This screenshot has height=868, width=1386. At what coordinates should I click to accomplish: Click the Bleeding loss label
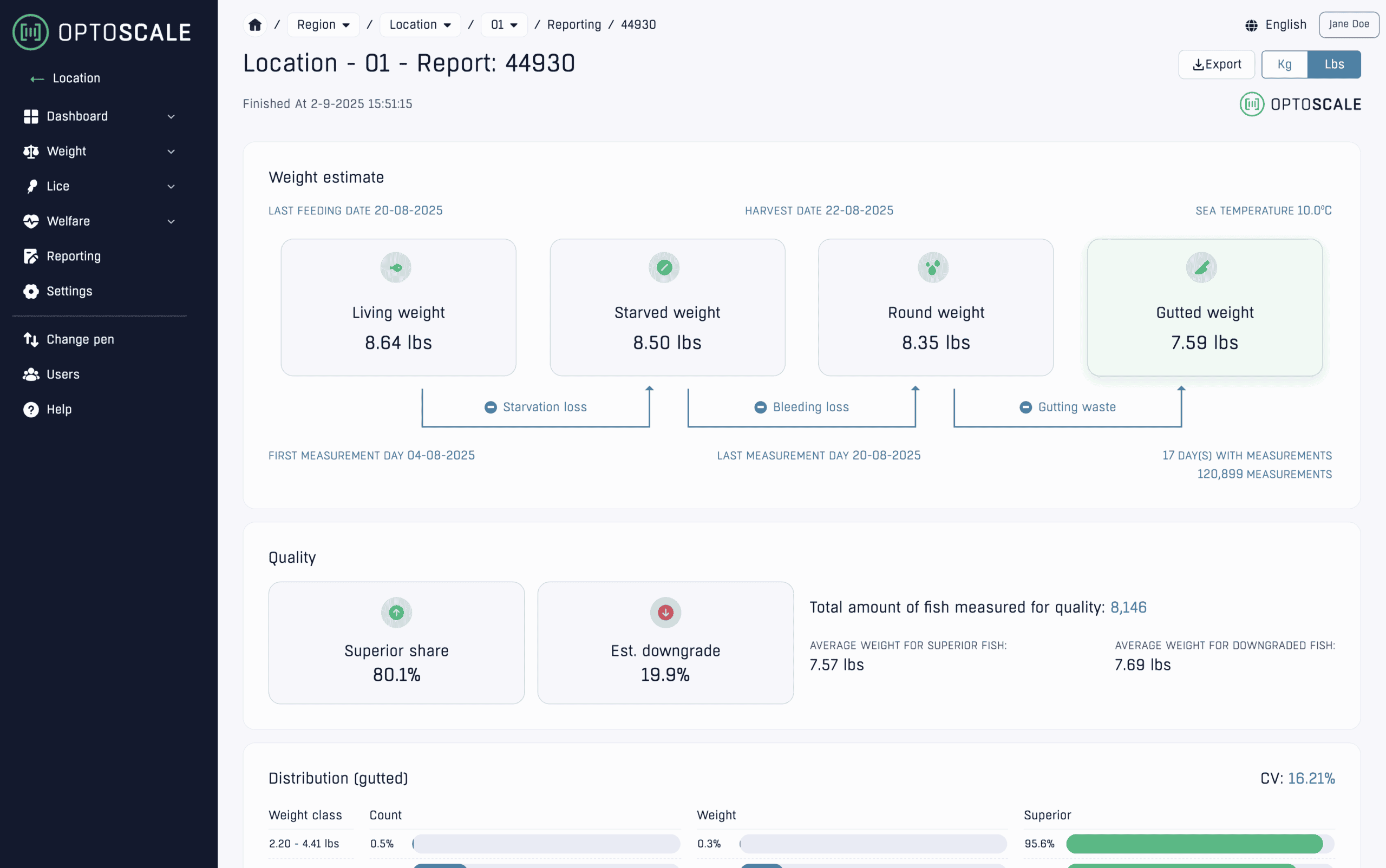[x=810, y=407]
